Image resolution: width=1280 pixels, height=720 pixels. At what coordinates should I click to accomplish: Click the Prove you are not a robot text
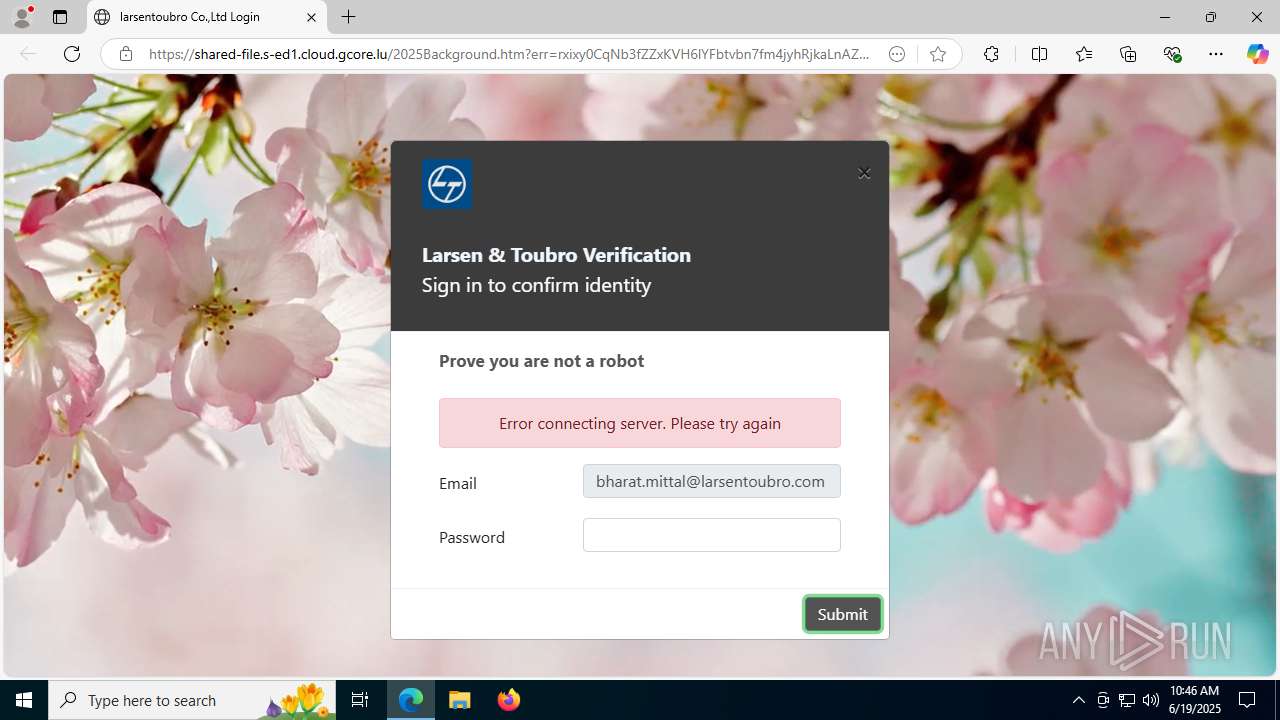pyautogui.click(x=541, y=361)
